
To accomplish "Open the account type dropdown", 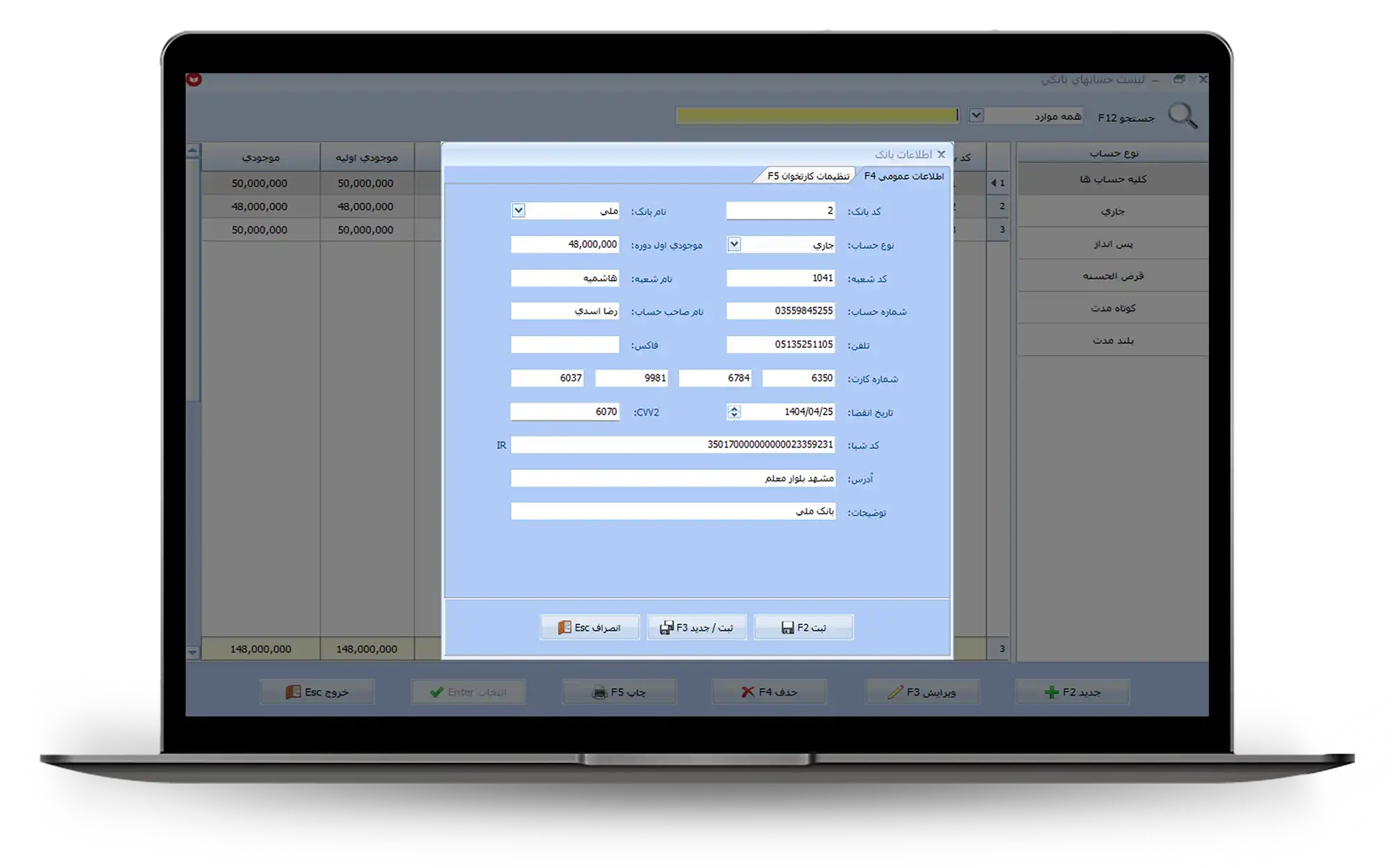I will point(734,244).
